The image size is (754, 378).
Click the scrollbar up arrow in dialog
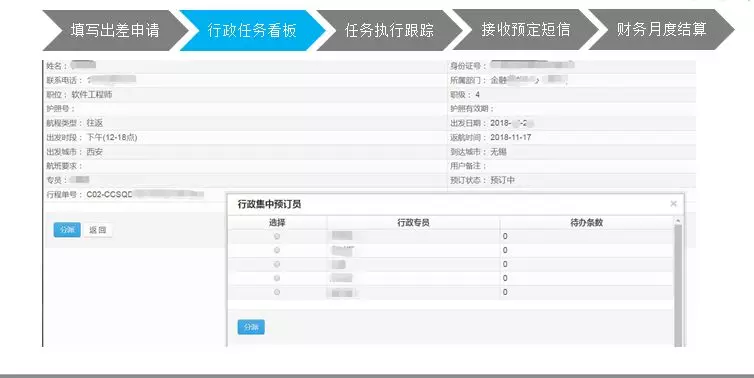tap(678, 221)
